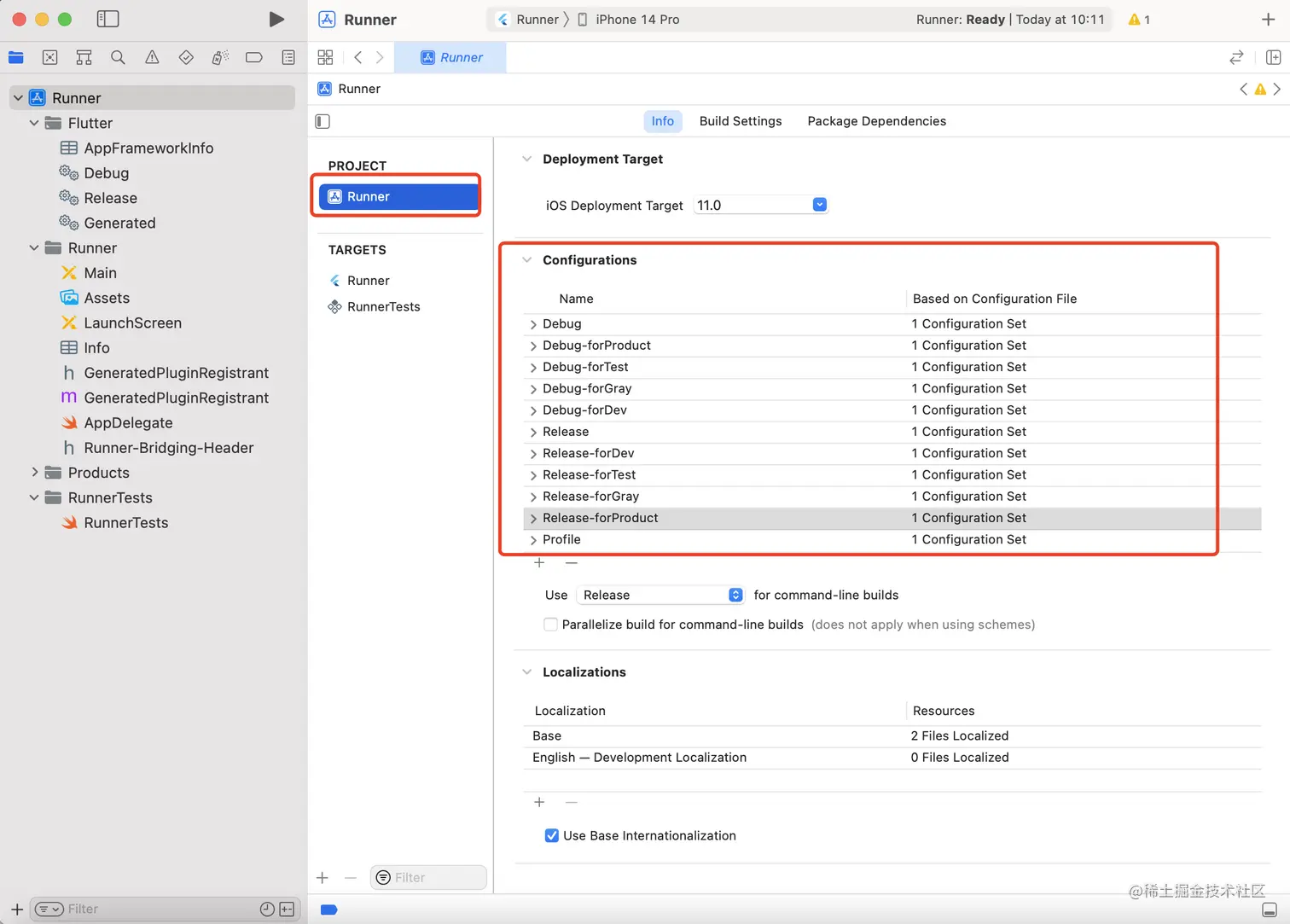The width and height of the screenshot is (1290, 924).
Task: Click the warning badge in the toolbar
Action: click(x=1139, y=19)
